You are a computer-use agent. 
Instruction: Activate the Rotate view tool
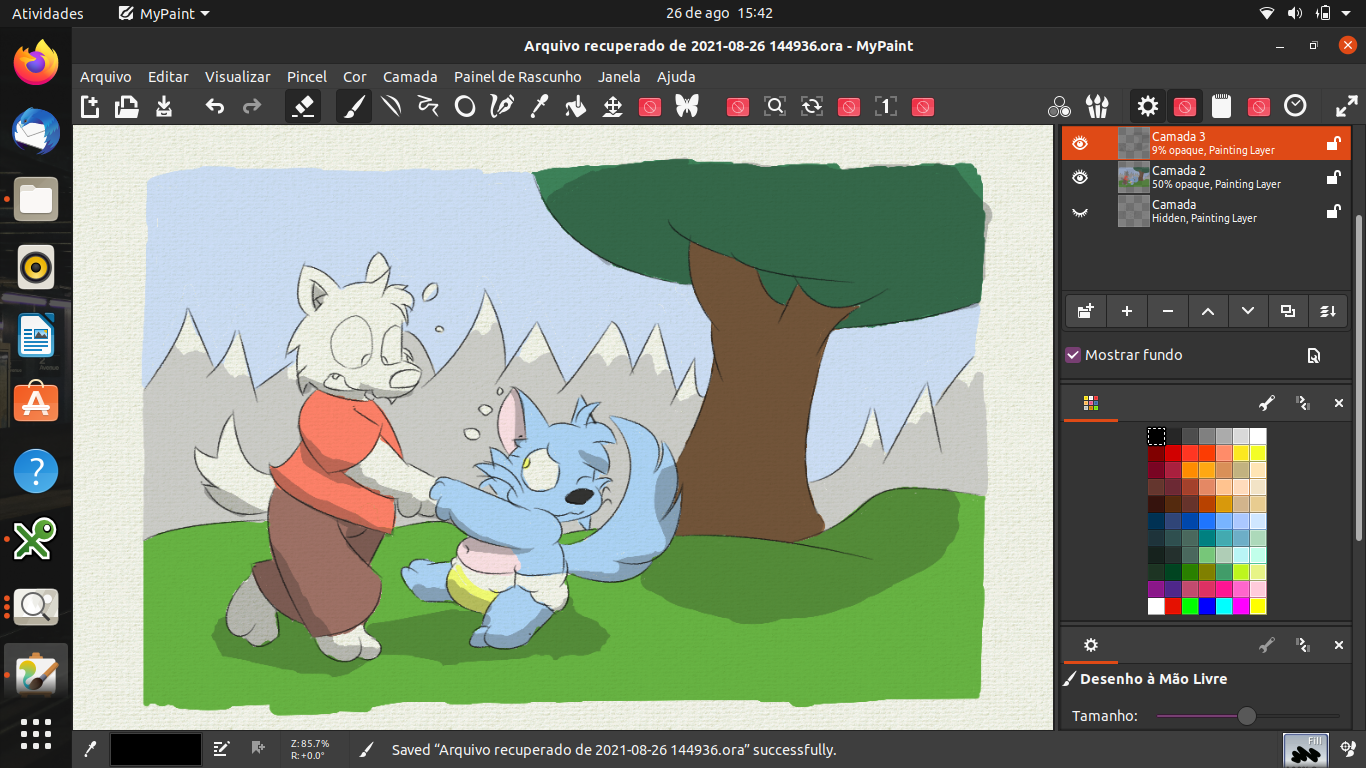pos(812,106)
